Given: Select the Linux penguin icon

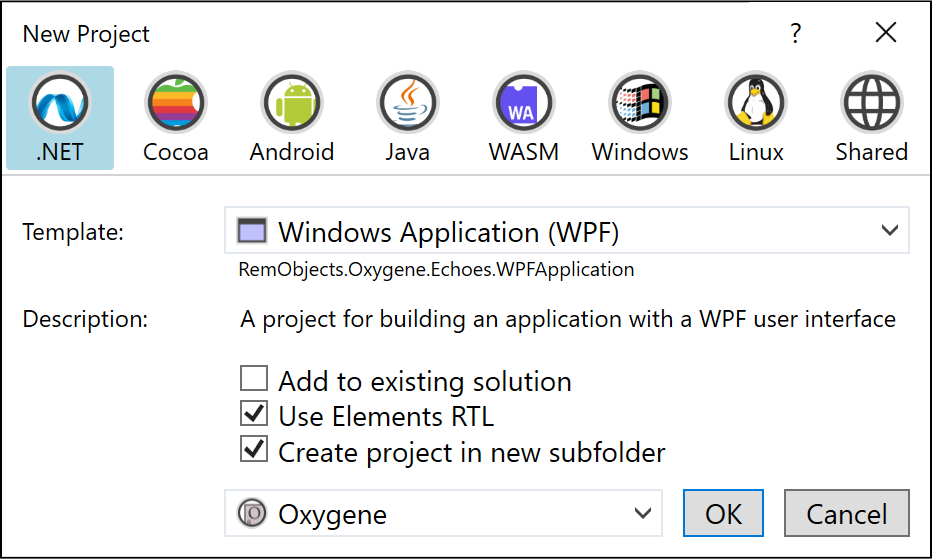Looking at the screenshot, I should pyautogui.click(x=755, y=103).
